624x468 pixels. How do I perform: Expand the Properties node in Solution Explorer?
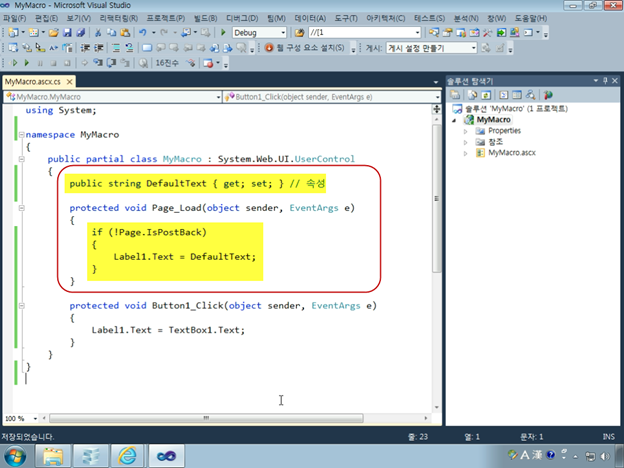coord(465,131)
